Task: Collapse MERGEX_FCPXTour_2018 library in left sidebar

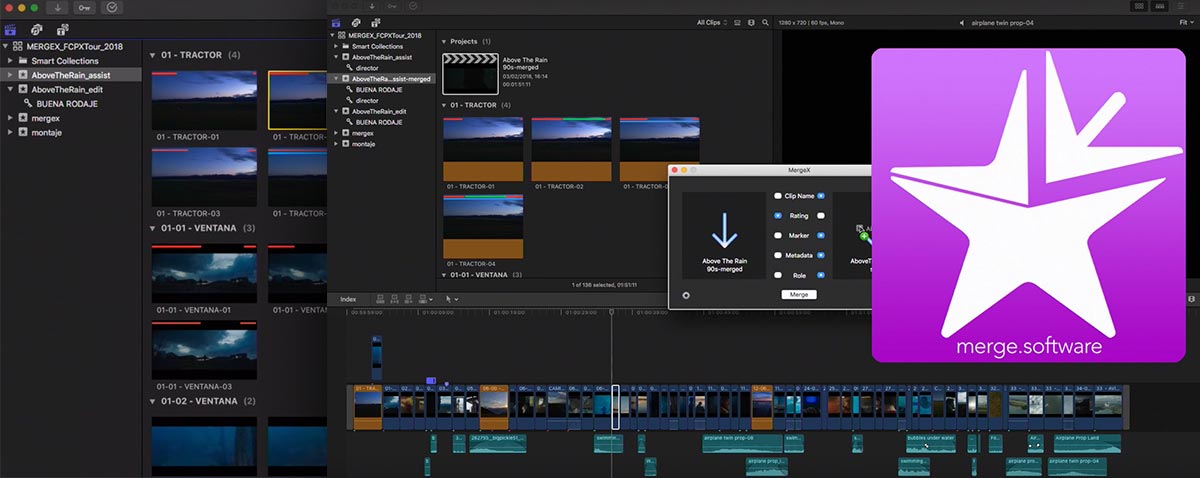Action: pos(7,46)
